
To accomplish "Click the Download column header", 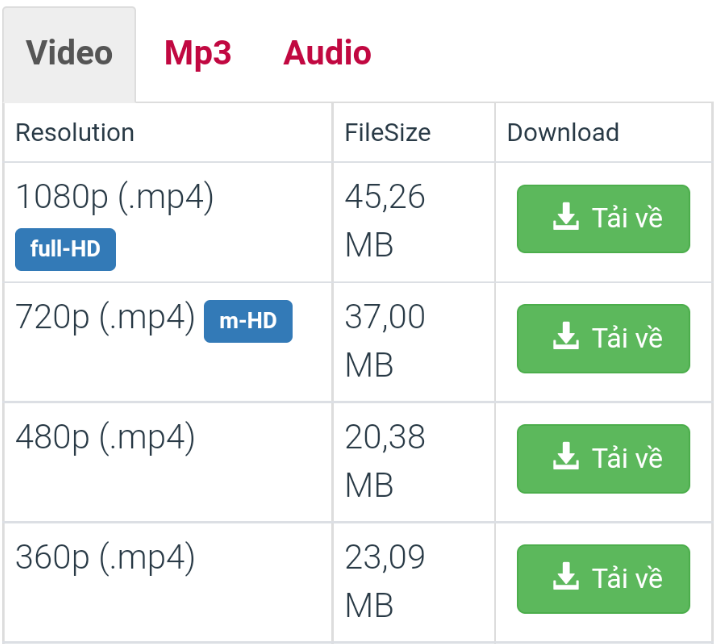I will pyautogui.click(x=563, y=132).
